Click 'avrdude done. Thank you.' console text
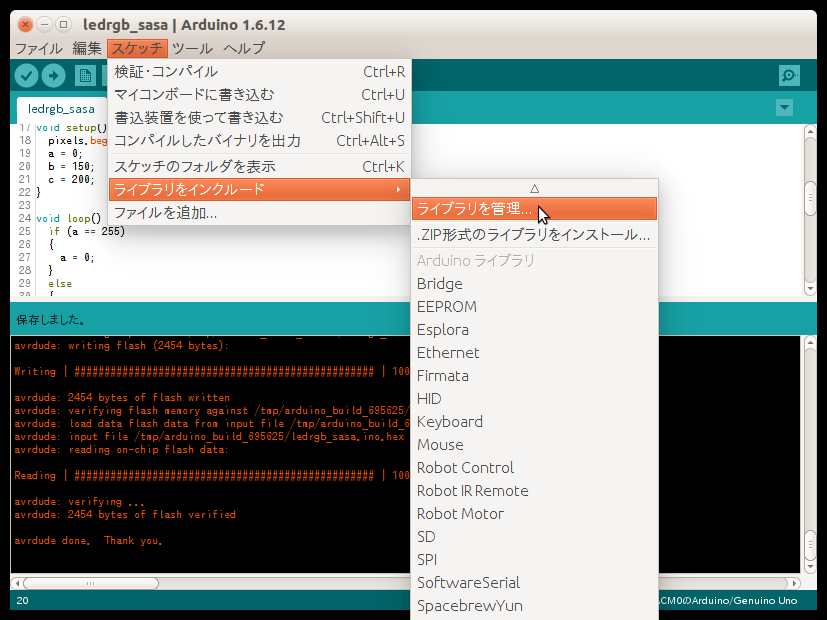This screenshot has width=827, height=620. click(89, 541)
